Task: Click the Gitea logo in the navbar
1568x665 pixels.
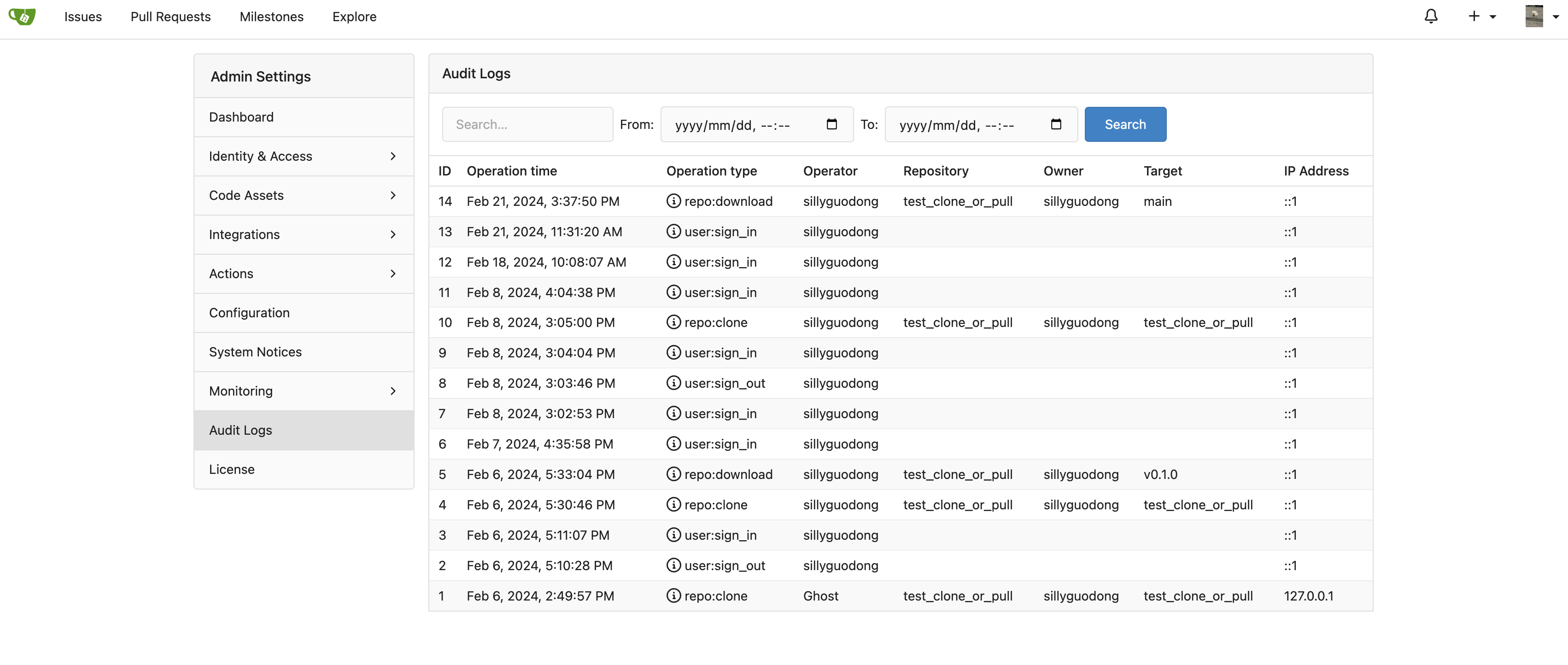Action: pyautogui.click(x=23, y=17)
